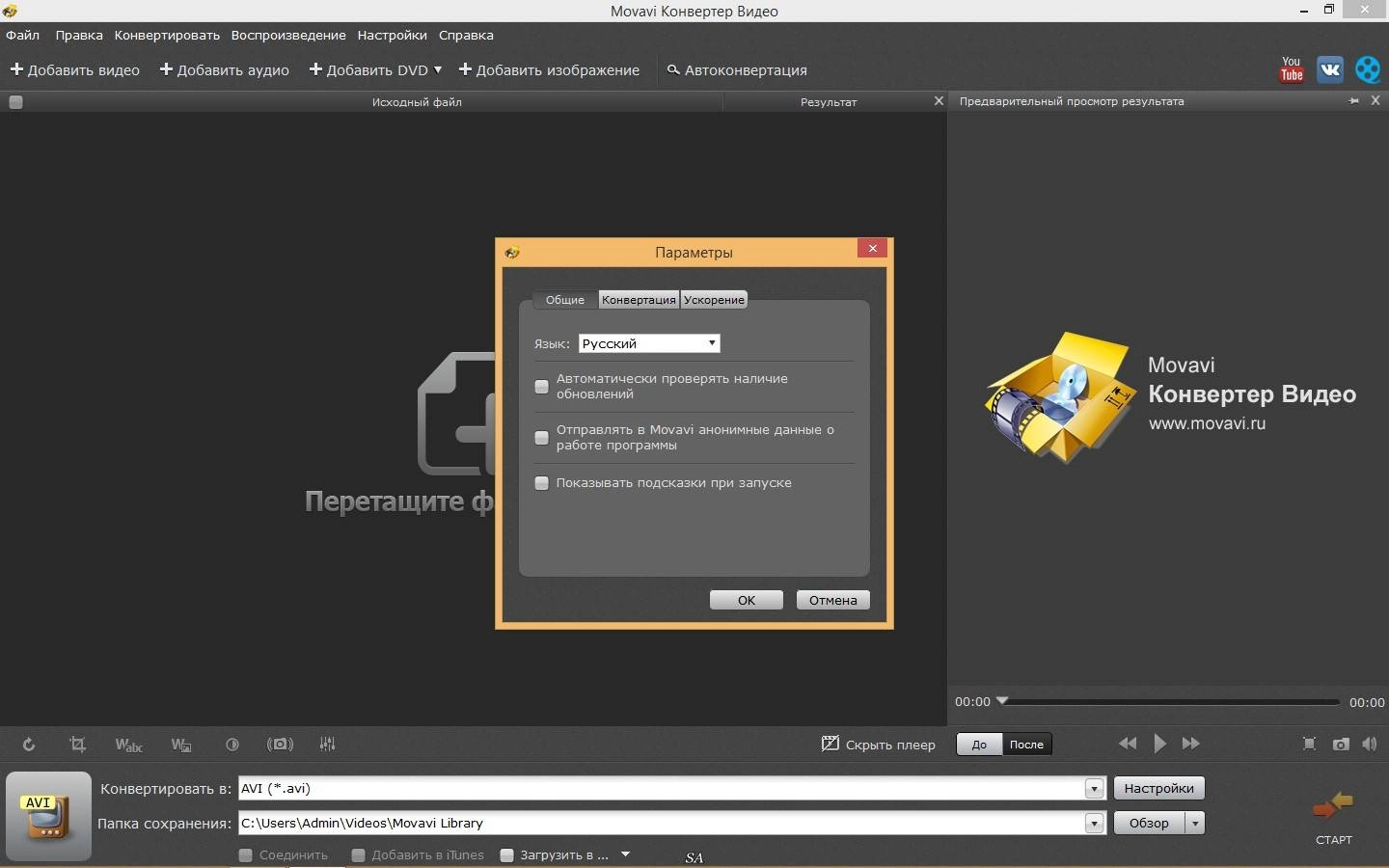
Task: Expand the Add DVD dropdown arrow
Action: click(438, 69)
